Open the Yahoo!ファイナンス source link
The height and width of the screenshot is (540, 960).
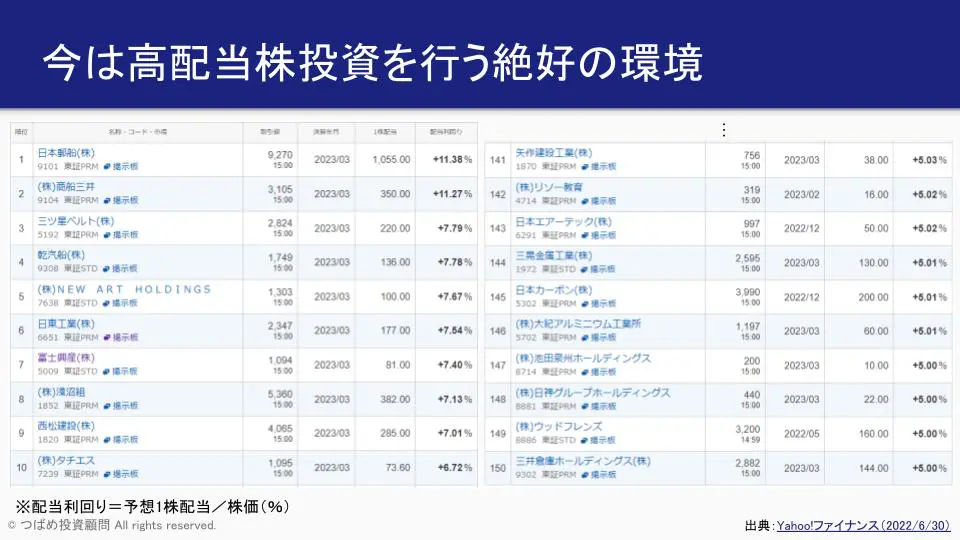tap(863, 525)
